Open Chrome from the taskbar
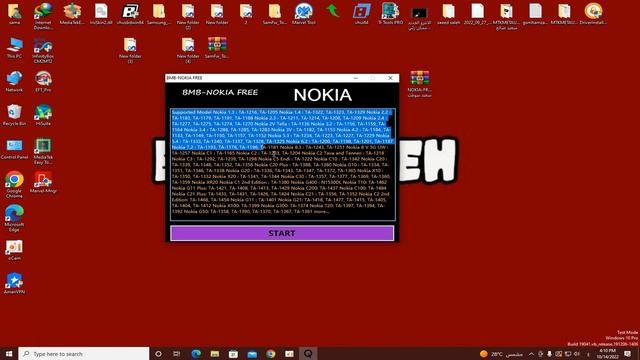Image resolution: width=640 pixels, height=360 pixels. click(x=271, y=353)
